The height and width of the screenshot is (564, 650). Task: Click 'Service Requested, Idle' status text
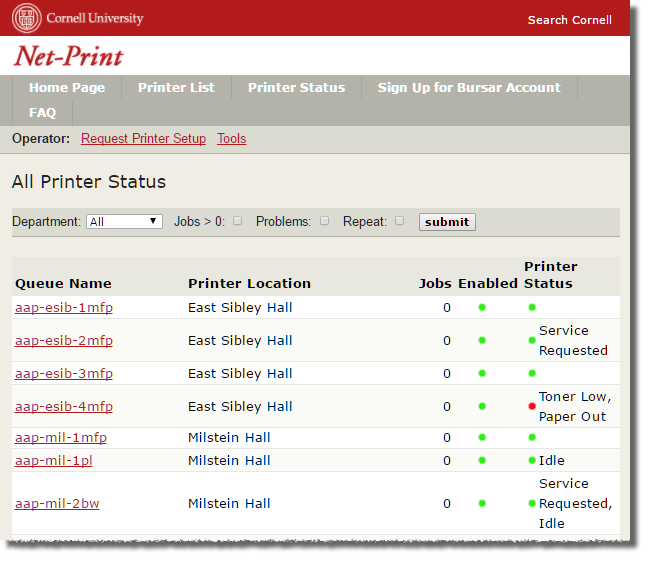point(575,503)
